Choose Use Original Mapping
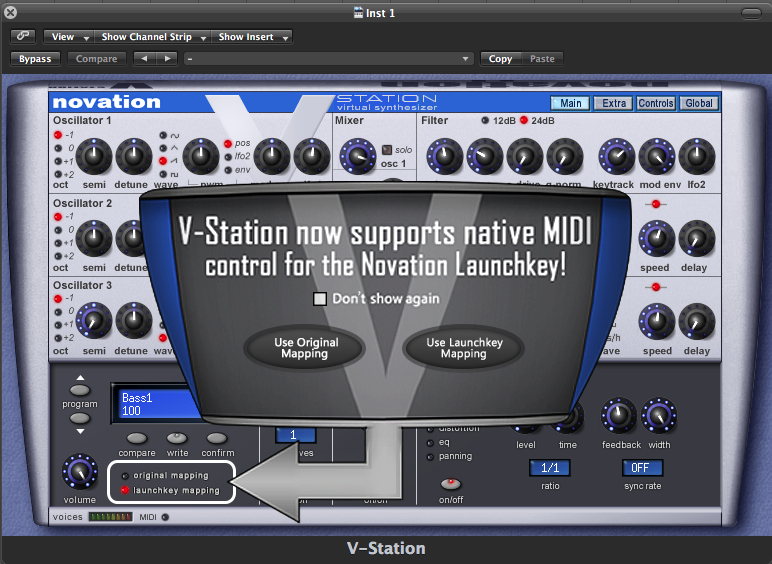This screenshot has height=564, width=772. click(x=305, y=348)
